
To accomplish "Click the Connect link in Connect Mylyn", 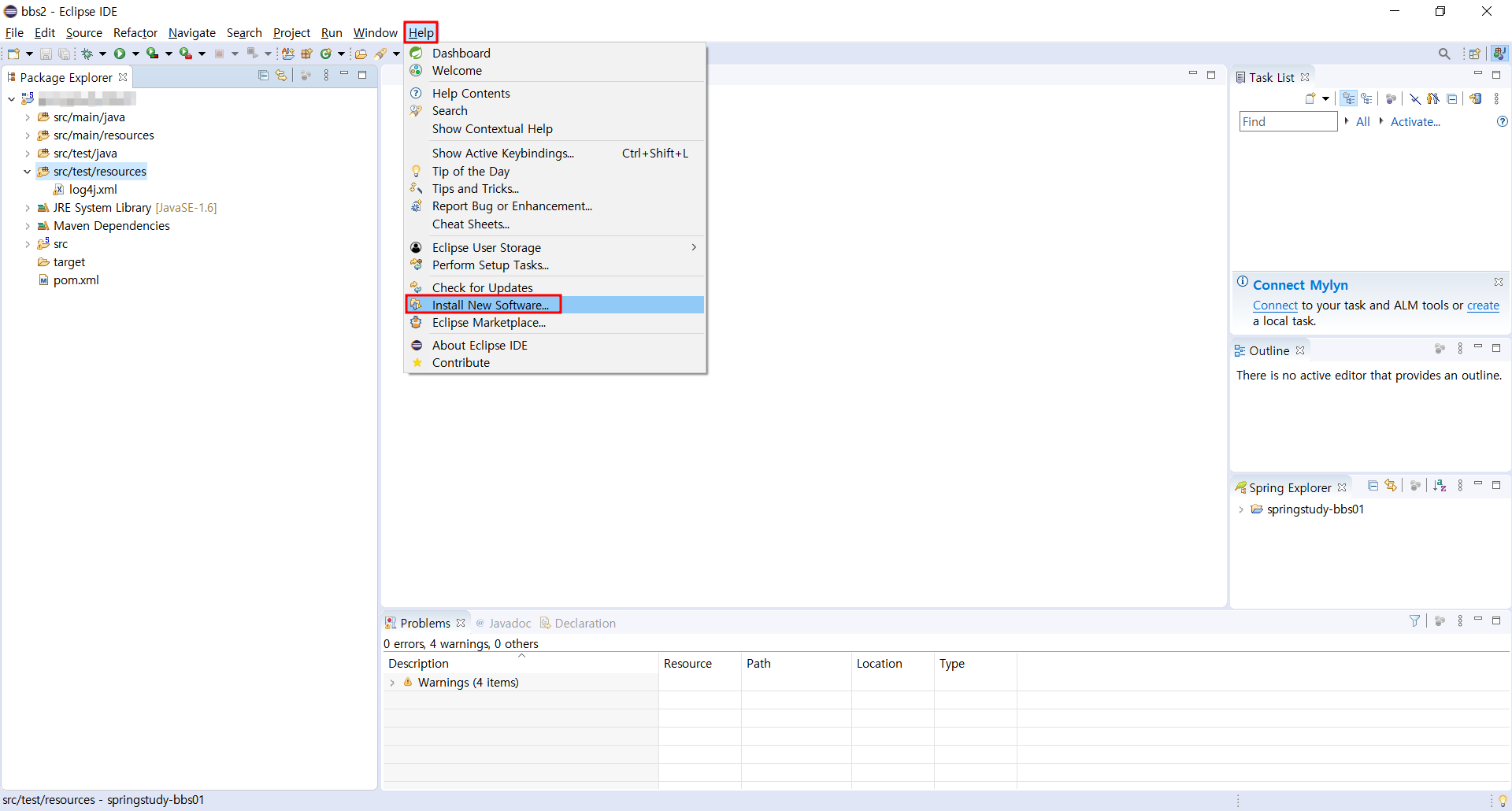I will [x=1275, y=306].
